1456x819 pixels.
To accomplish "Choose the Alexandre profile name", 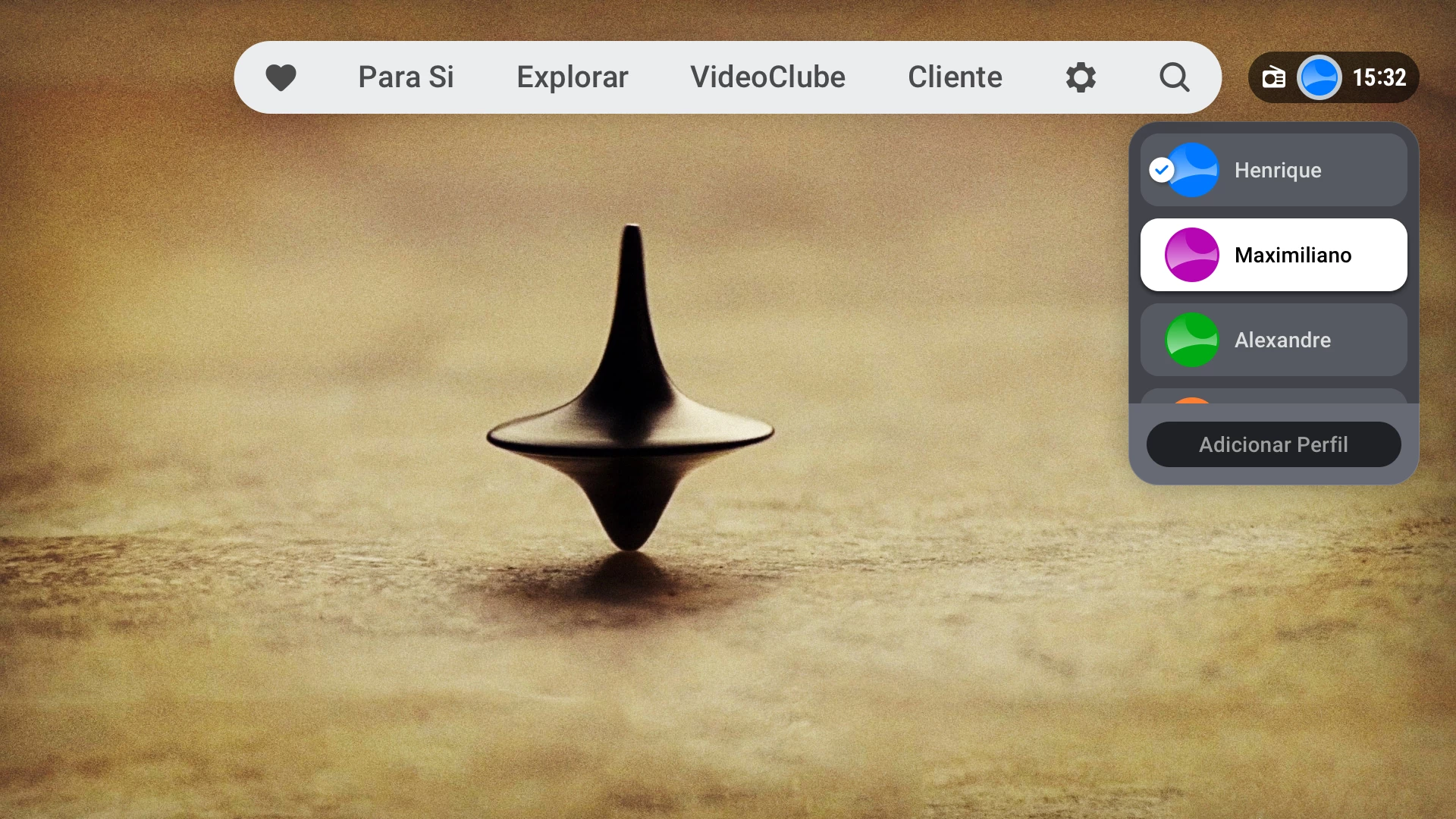I will point(1282,340).
